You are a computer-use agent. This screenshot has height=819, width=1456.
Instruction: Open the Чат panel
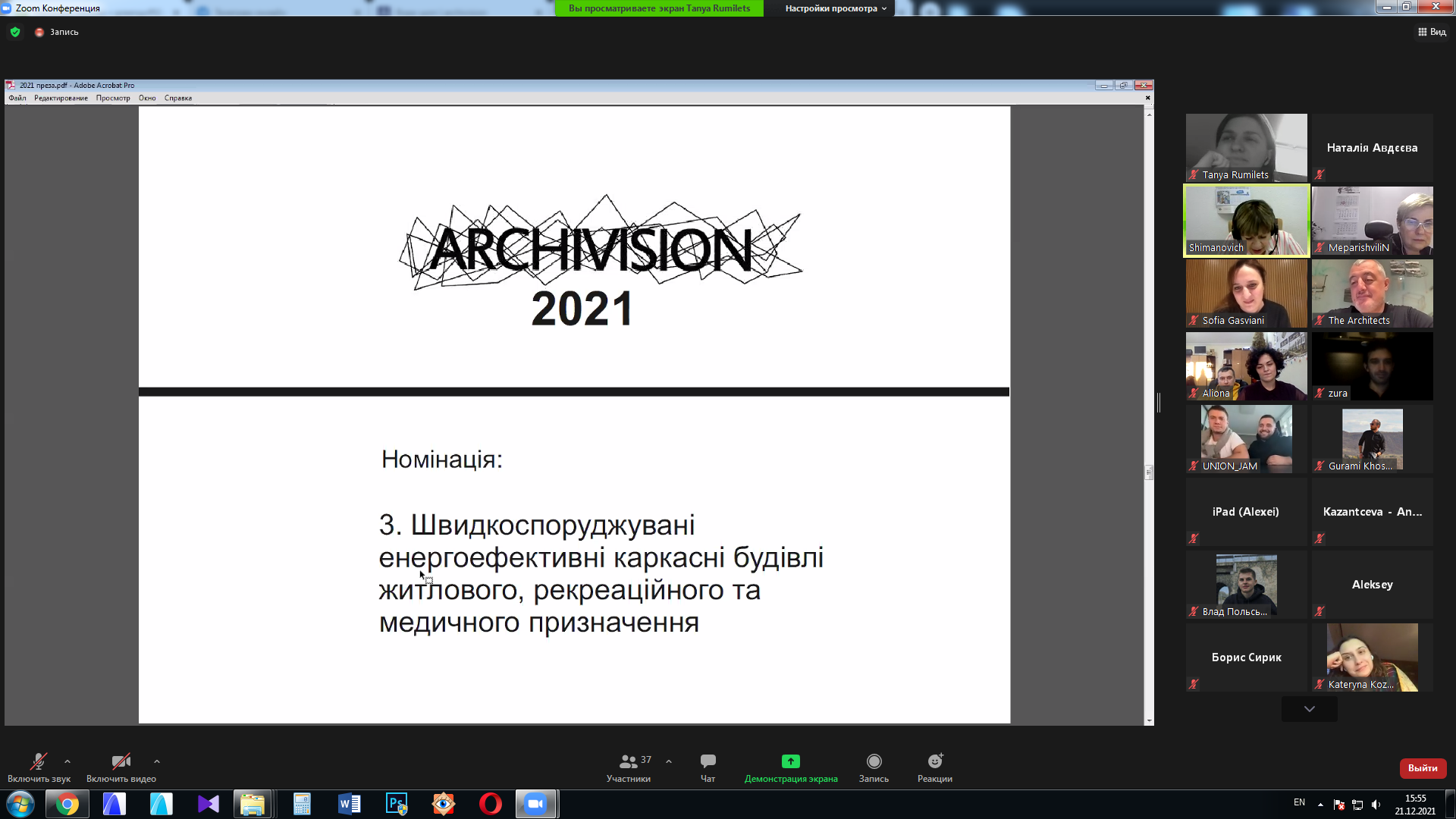tap(708, 767)
